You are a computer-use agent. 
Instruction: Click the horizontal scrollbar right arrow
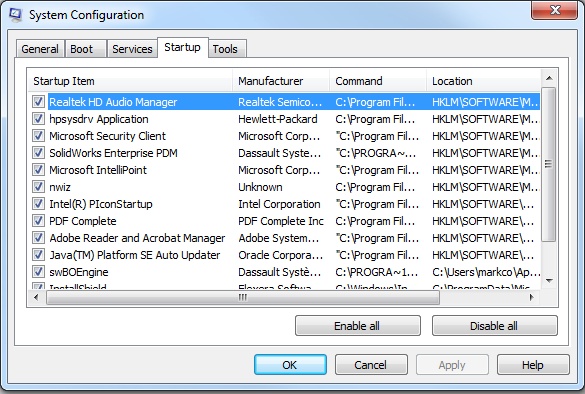click(x=532, y=297)
